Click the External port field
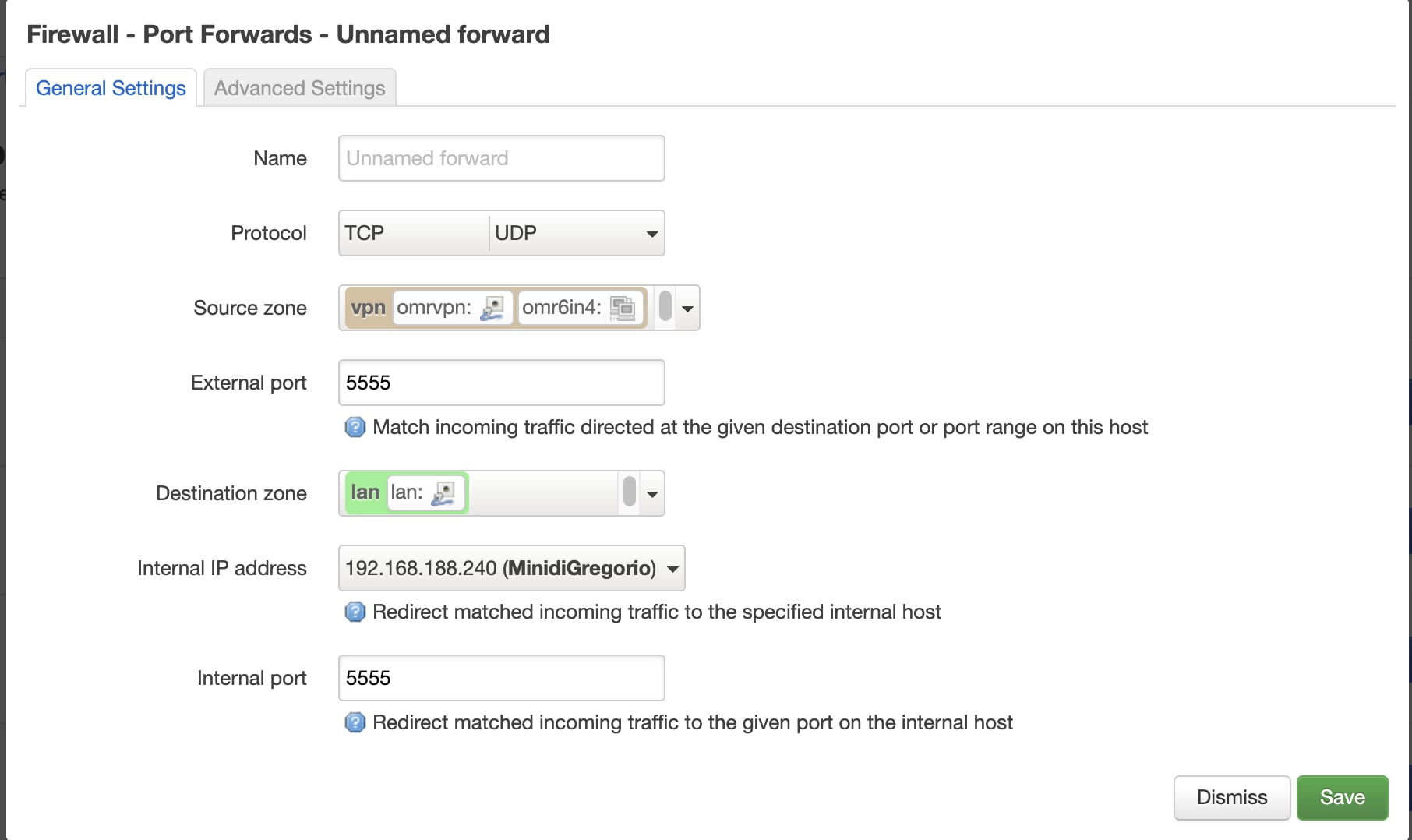 (x=502, y=383)
